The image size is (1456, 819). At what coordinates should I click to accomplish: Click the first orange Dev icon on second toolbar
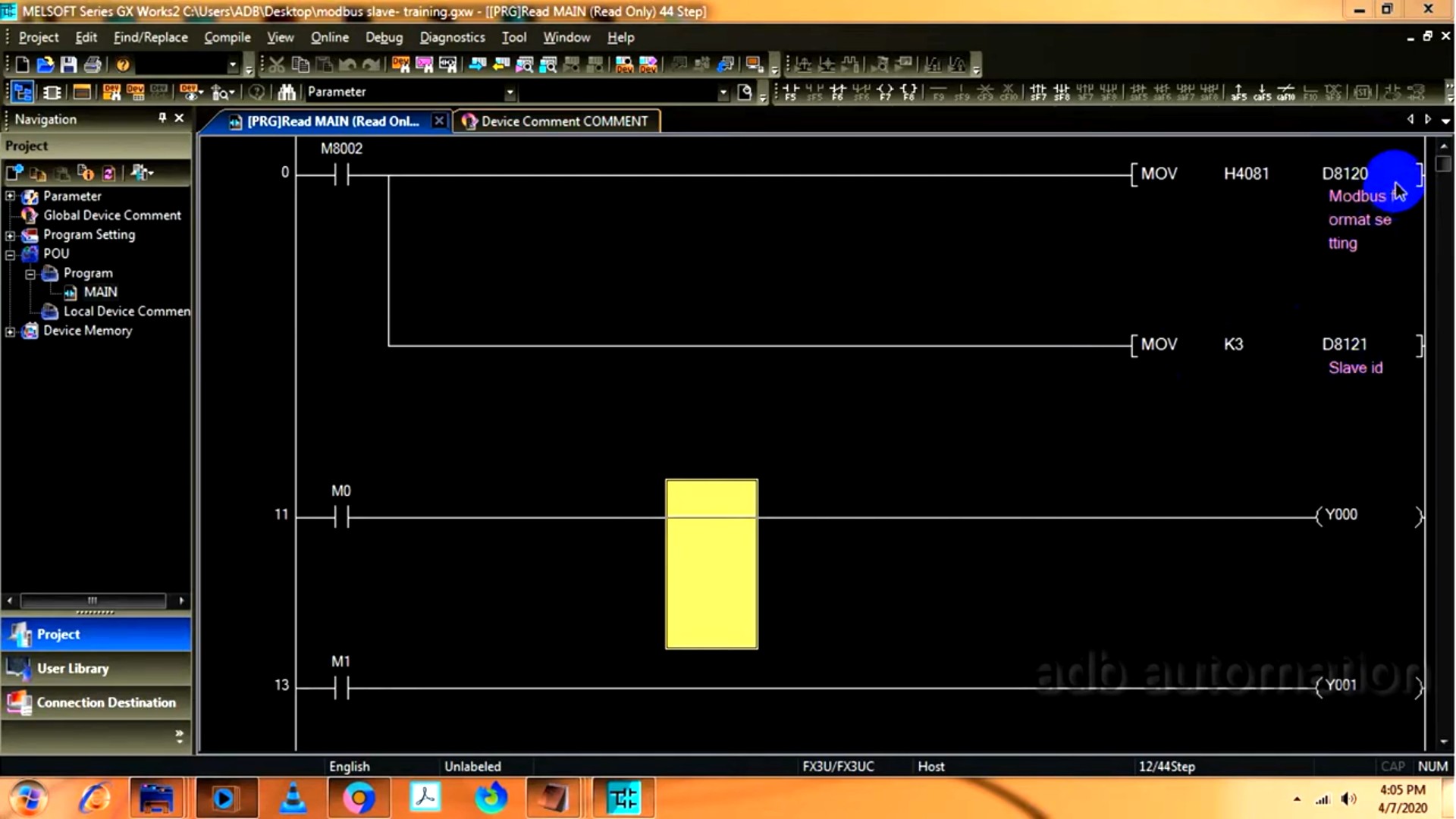point(111,93)
